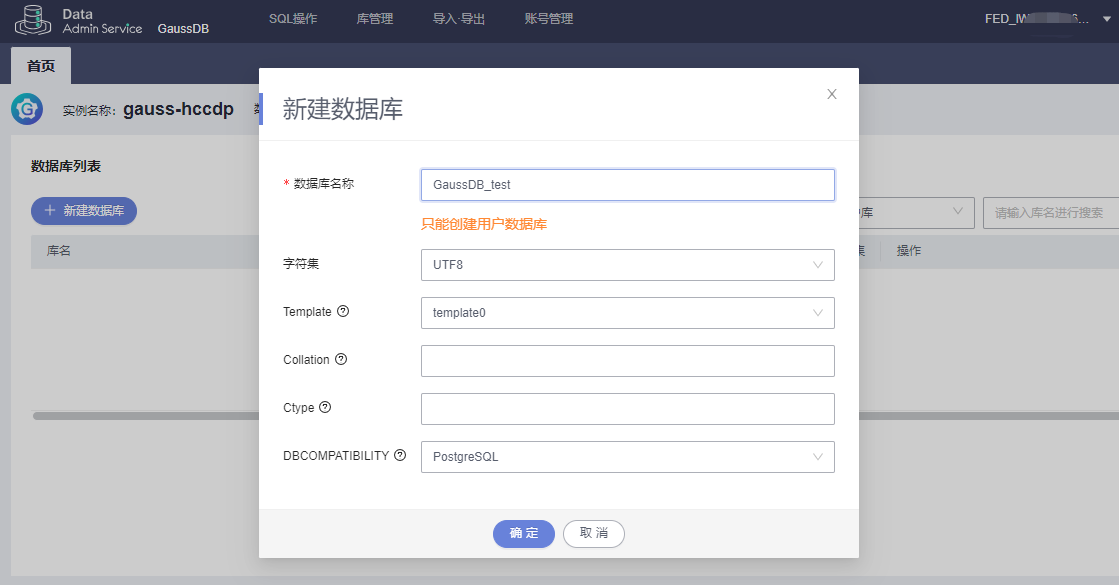The image size is (1119, 585).
Task: Click the GaussDB instance avatar icon
Action: tap(27, 109)
